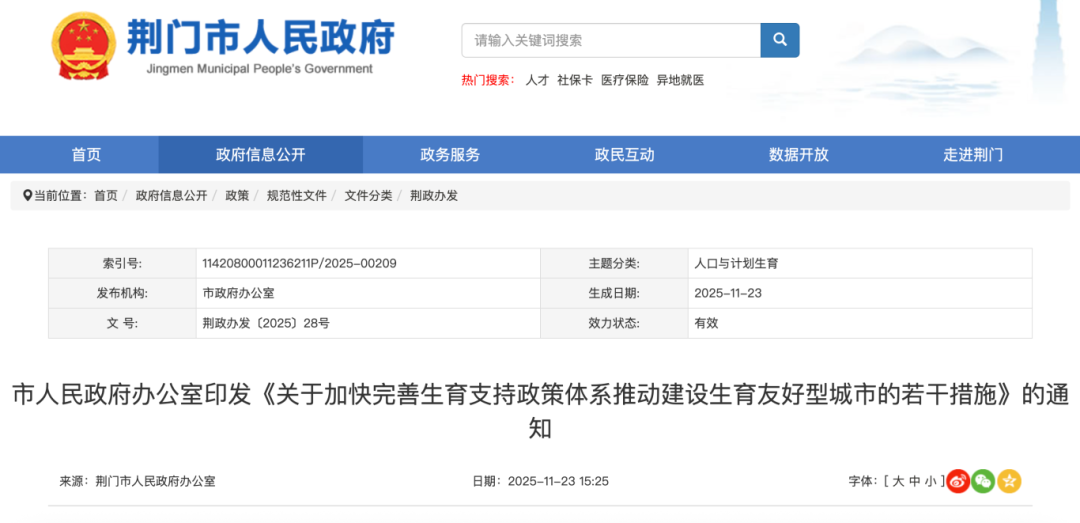Set font size to large (大)
Screen dimensions: 1080x523
[898, 481]
